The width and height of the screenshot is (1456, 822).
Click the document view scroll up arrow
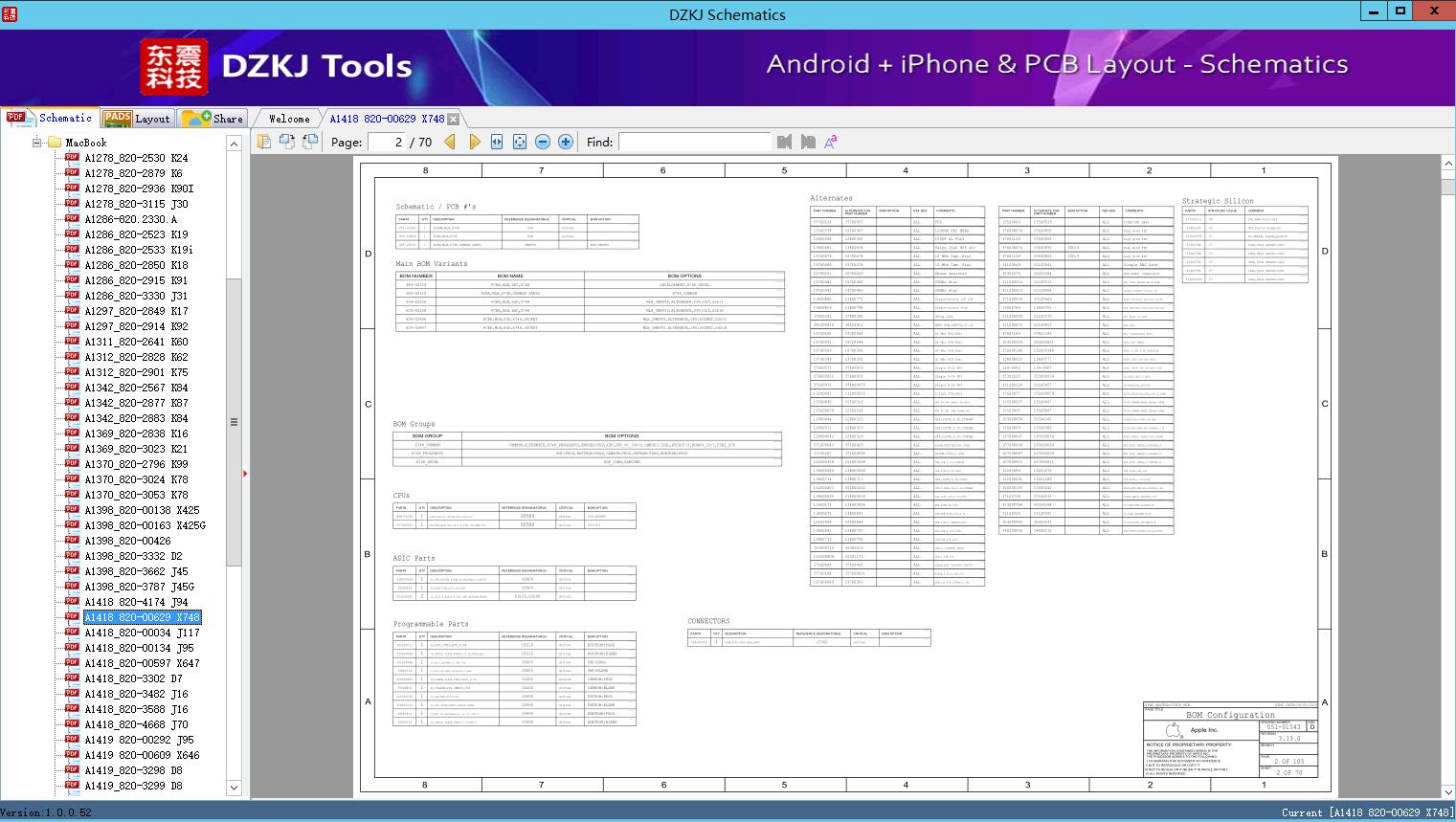coord(1448,164)
